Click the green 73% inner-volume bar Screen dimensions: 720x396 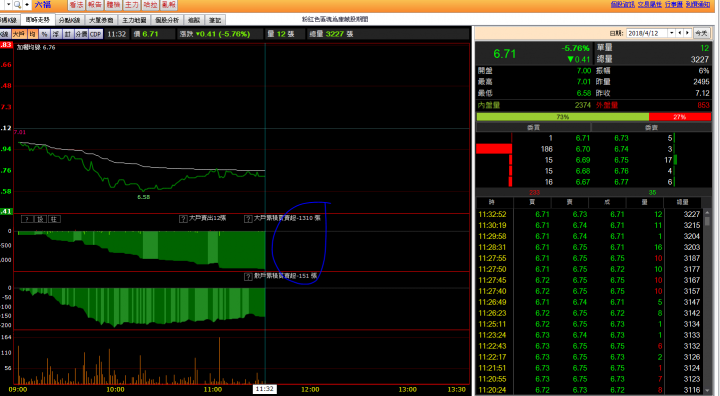click(x=562, y=117)
